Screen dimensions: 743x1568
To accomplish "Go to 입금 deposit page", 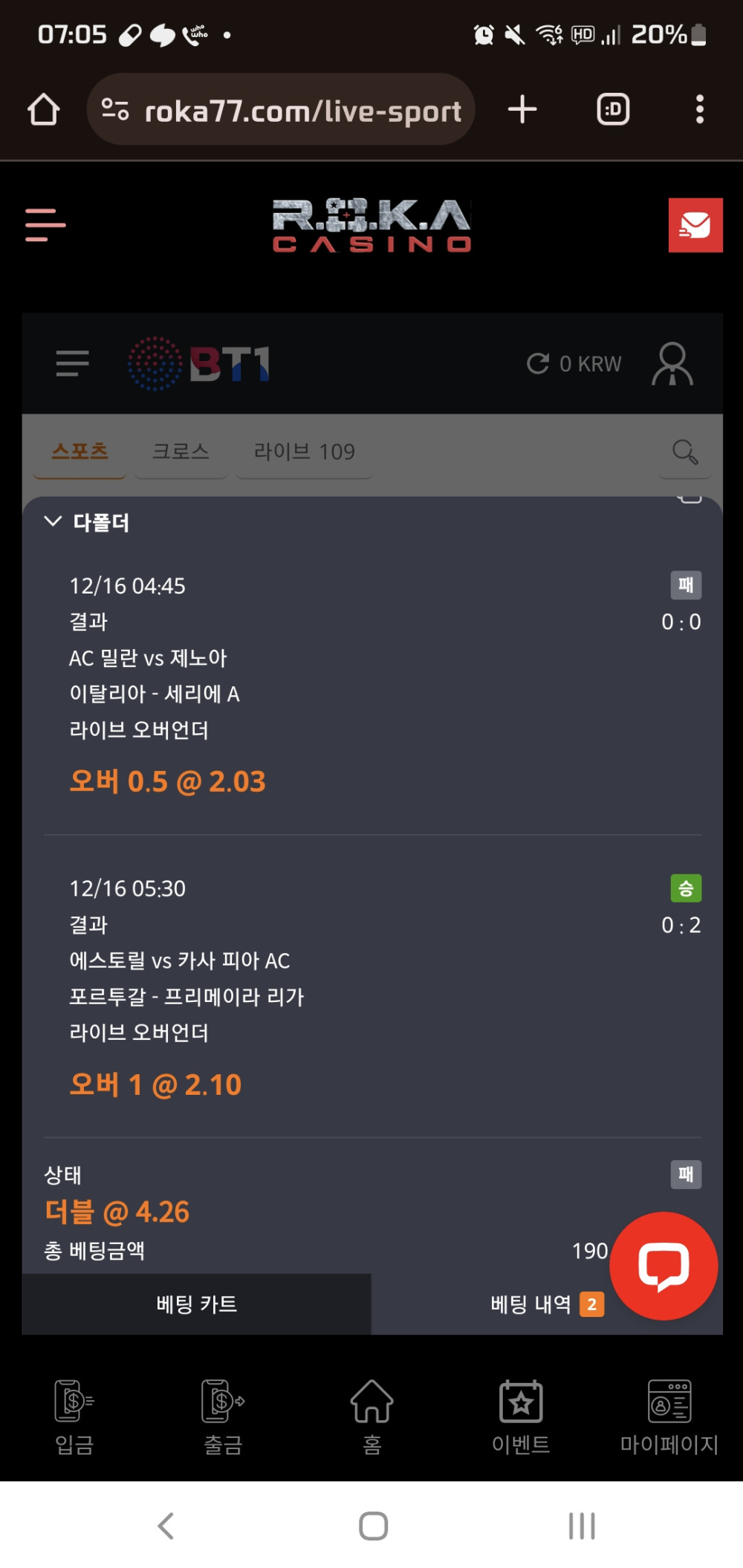I will click(74, 1416).
